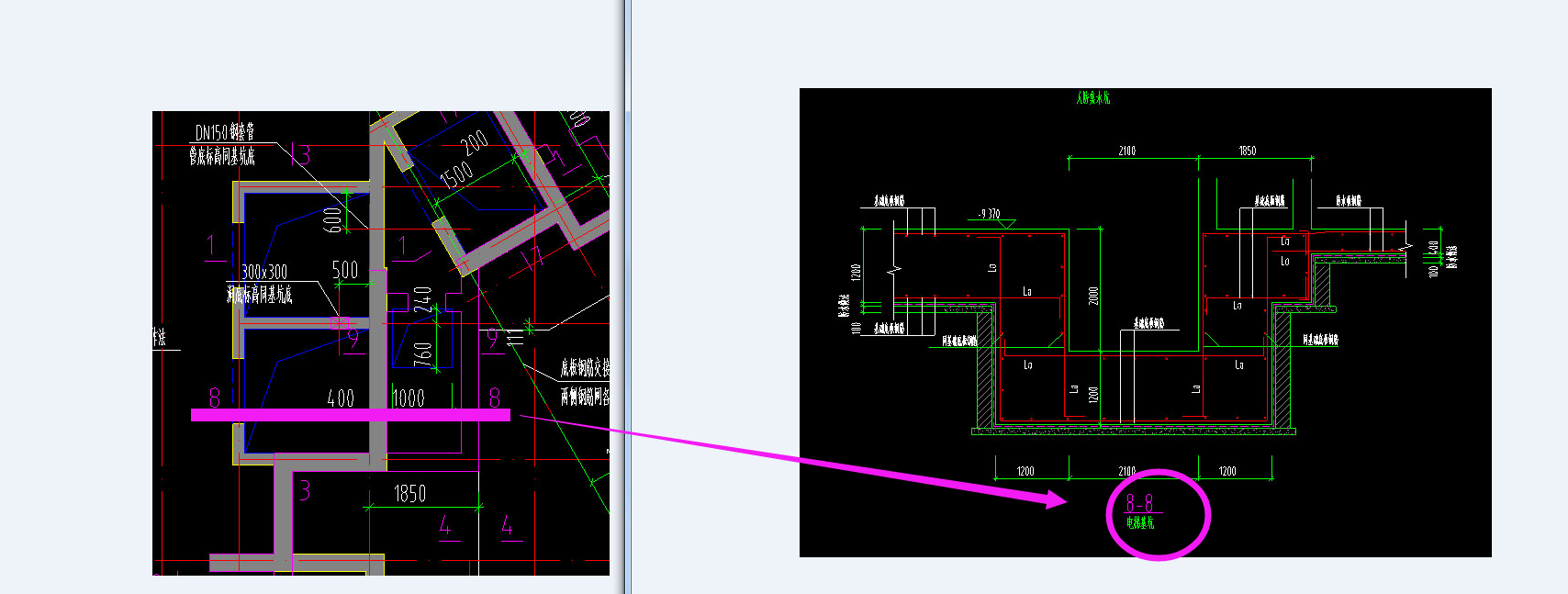Select the 2000 vertical depth dimension
The height and width of the screenshot is (594, 1568).
point(1093,296)
